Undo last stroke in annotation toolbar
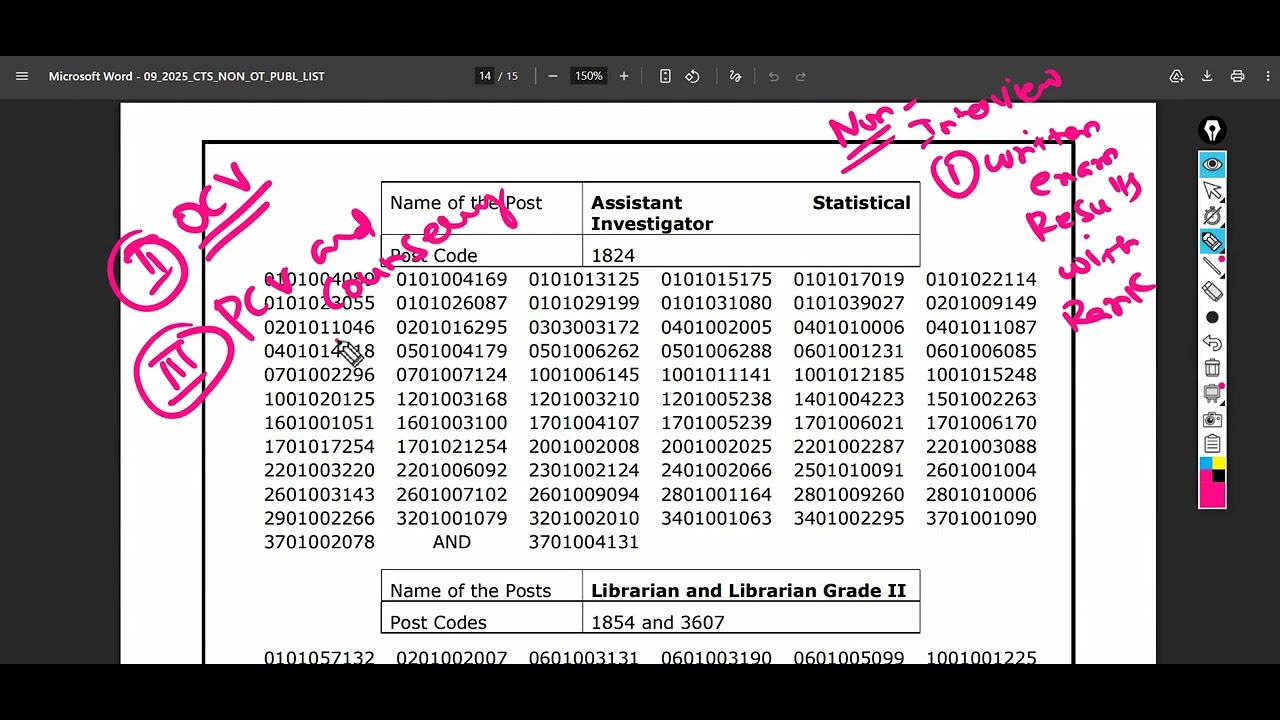1280x720 pixels. click(x=1212, y=343)
